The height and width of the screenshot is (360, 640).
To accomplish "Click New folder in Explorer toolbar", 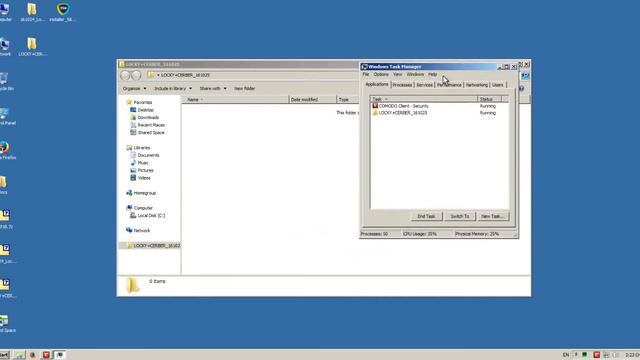I will coord(244,89).
